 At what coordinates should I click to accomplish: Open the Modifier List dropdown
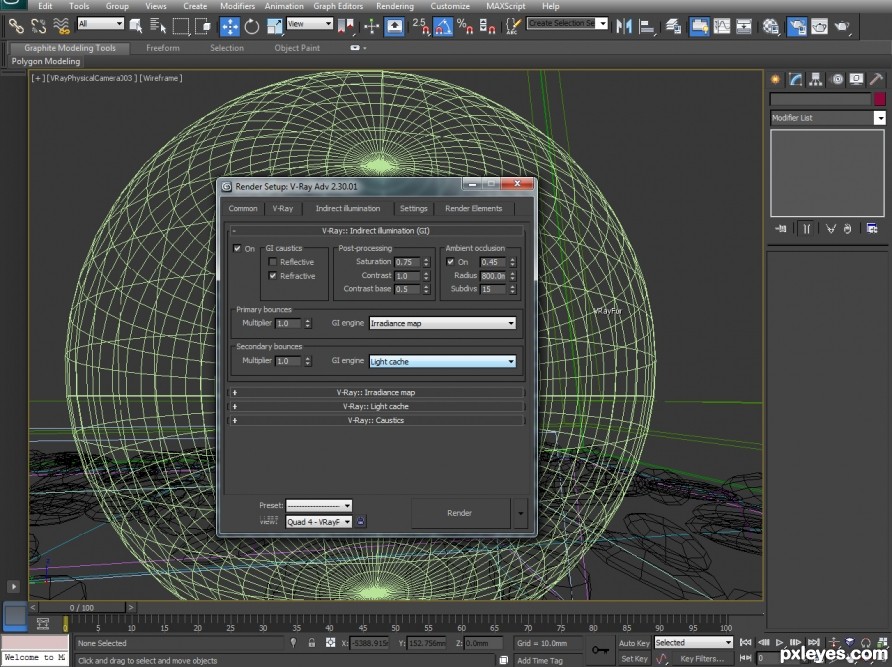coord(828,118)
